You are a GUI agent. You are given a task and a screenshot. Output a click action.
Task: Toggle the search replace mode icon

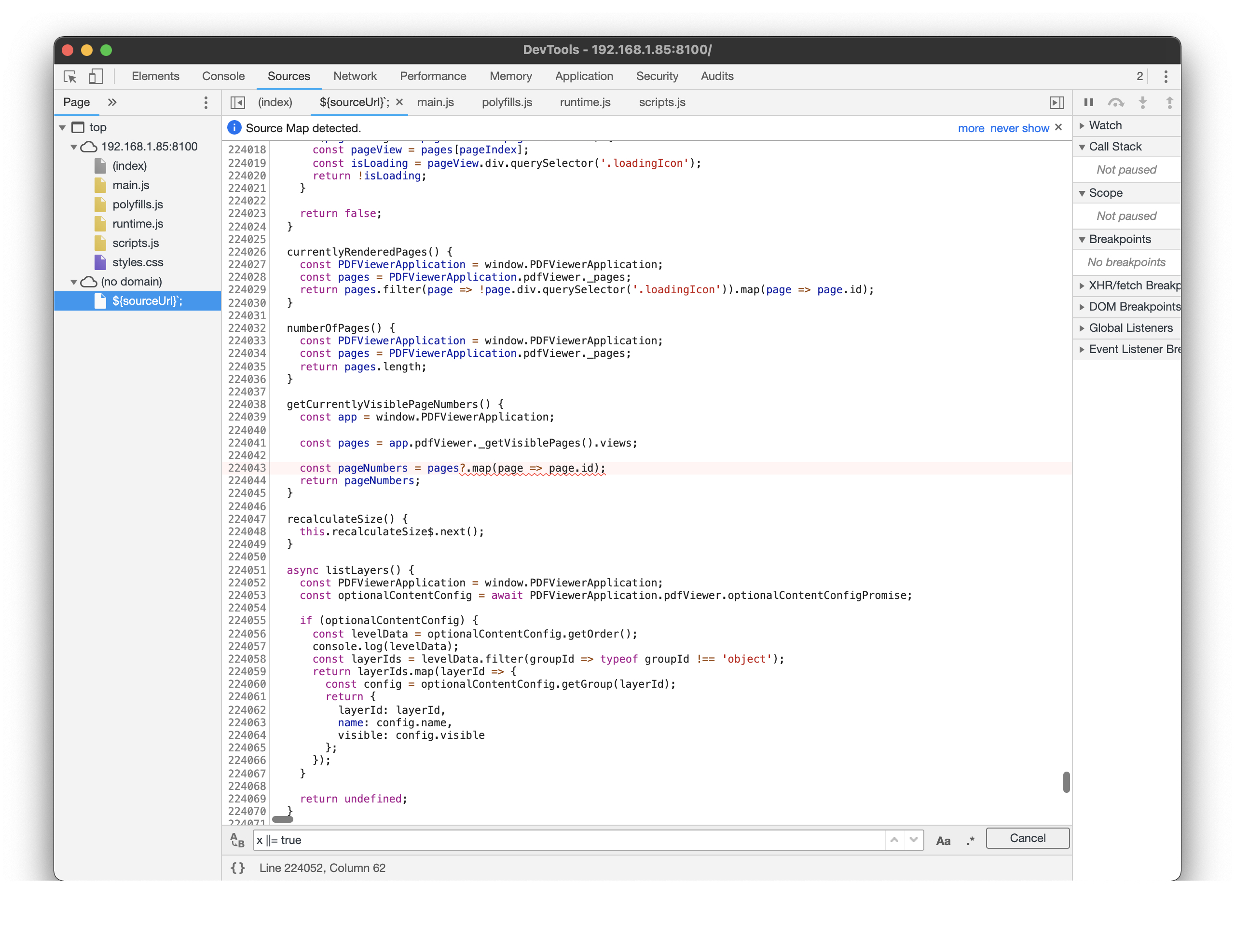(x=237, y=841)
